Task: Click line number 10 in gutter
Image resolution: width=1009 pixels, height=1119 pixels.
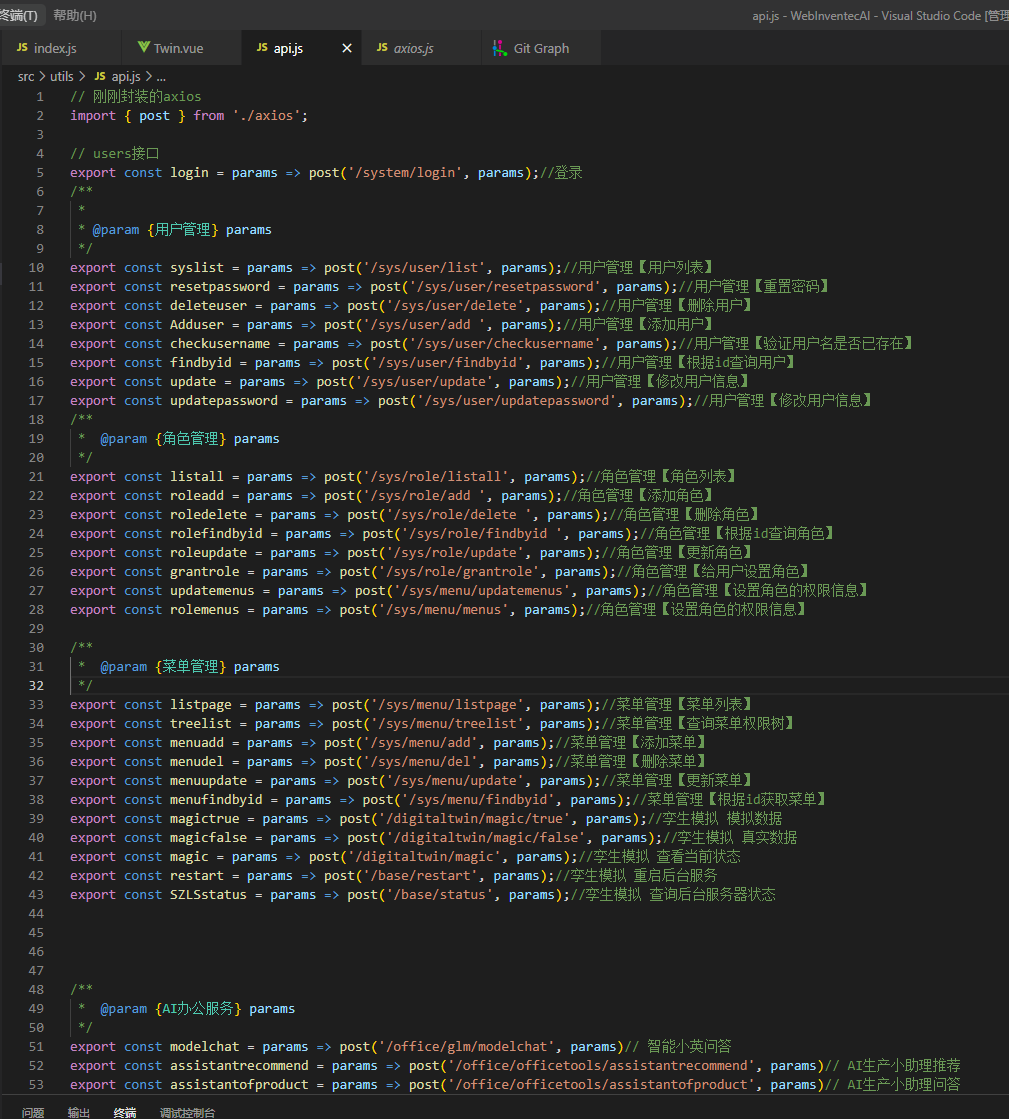Action: 36,268
